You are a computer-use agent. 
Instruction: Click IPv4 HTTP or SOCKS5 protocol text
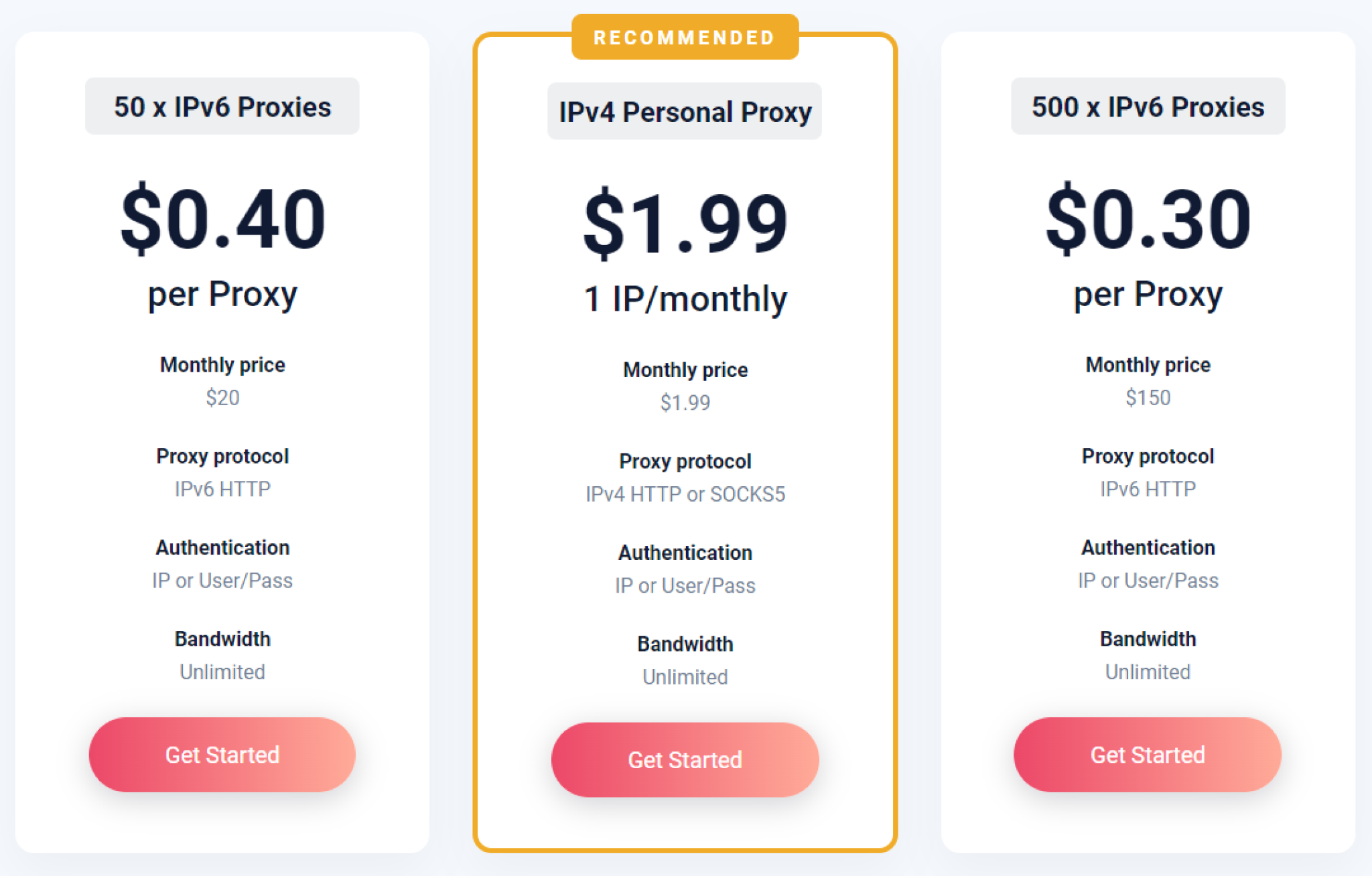tap(685, 494)
